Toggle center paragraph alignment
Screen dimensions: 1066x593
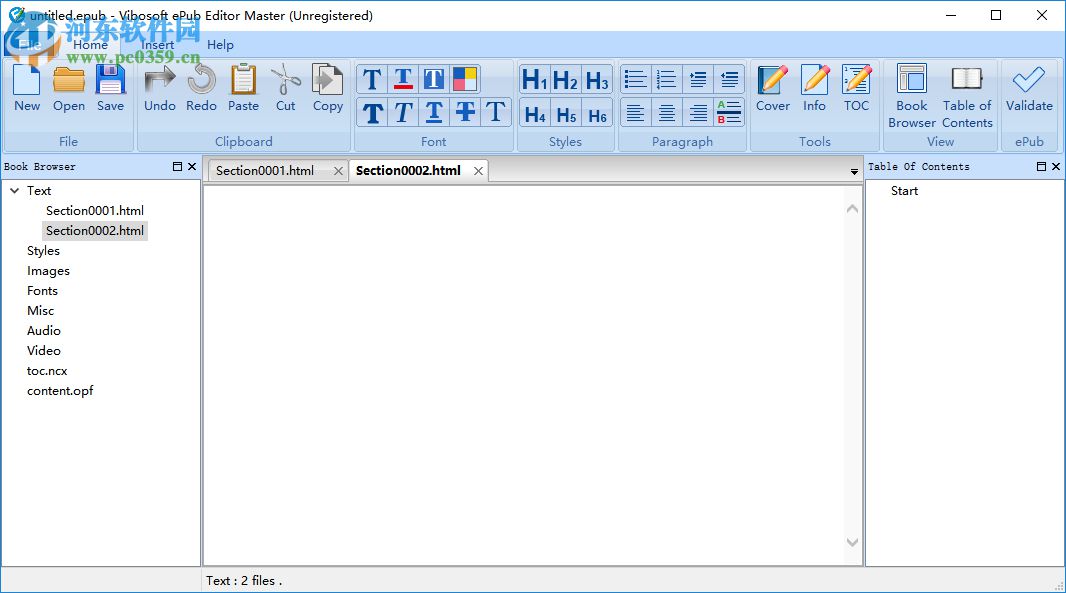pyautogui.click(x=667, y=112)
